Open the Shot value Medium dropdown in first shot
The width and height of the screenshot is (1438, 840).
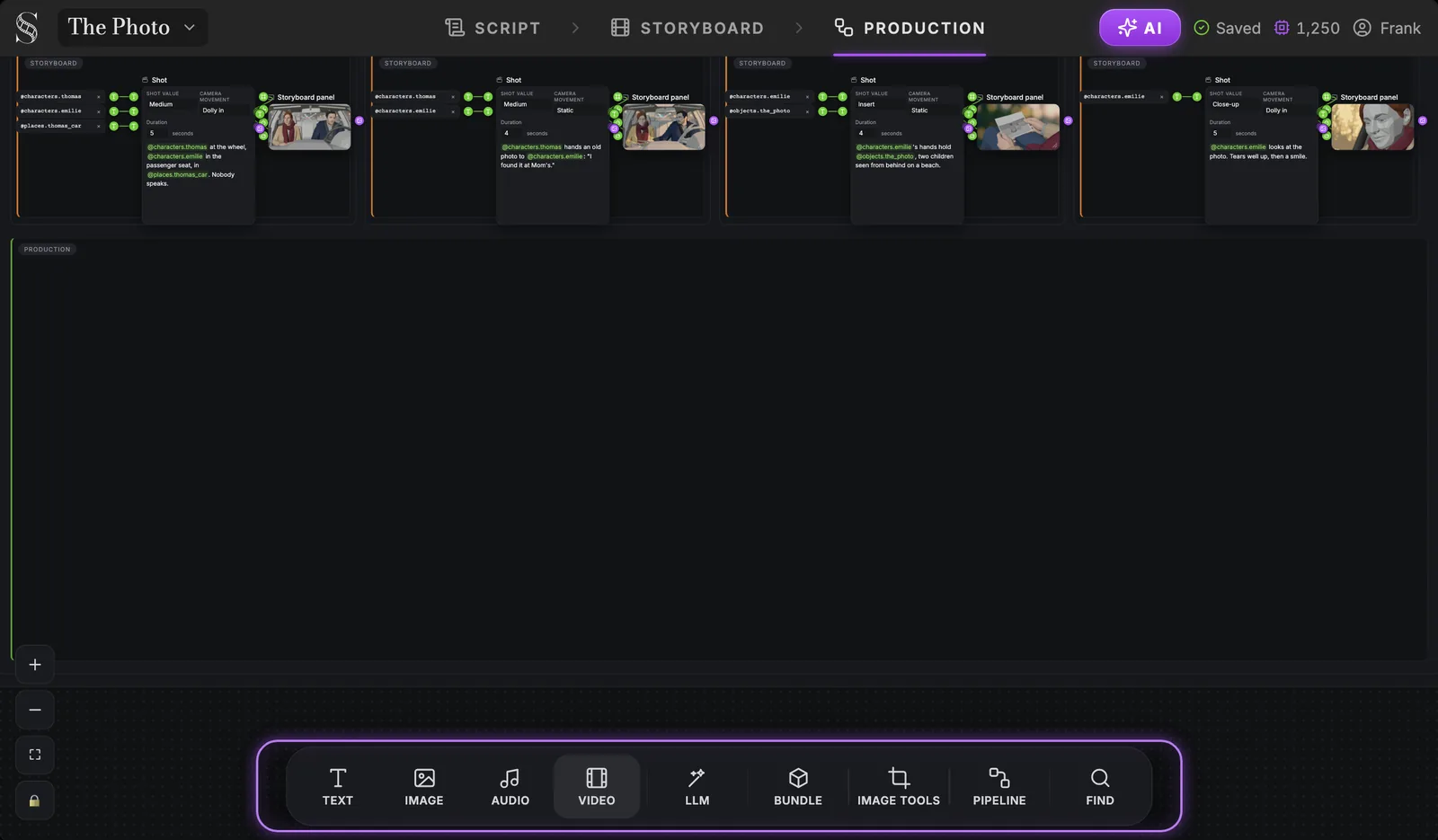click(x=169, y=104)
